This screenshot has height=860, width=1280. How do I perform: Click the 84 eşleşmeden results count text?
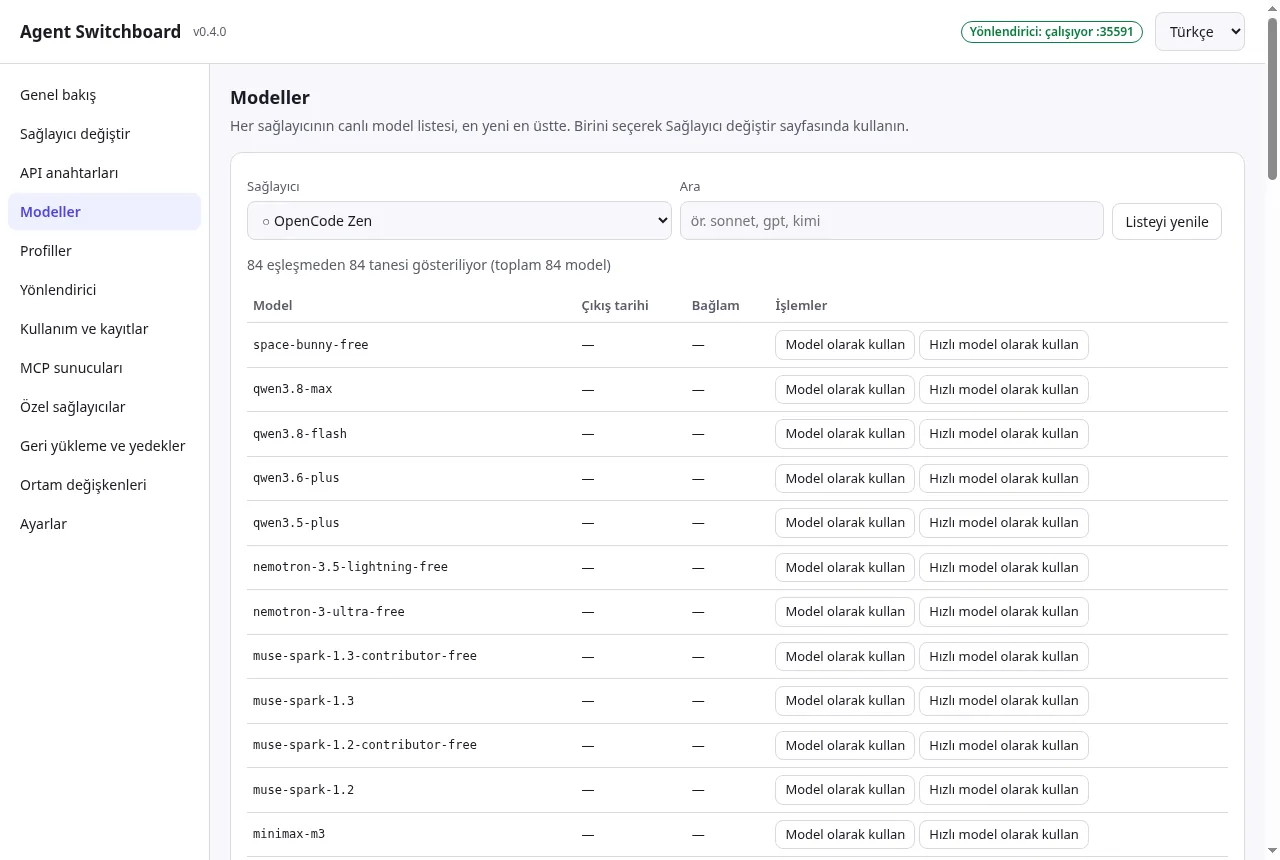click(429, 265)
